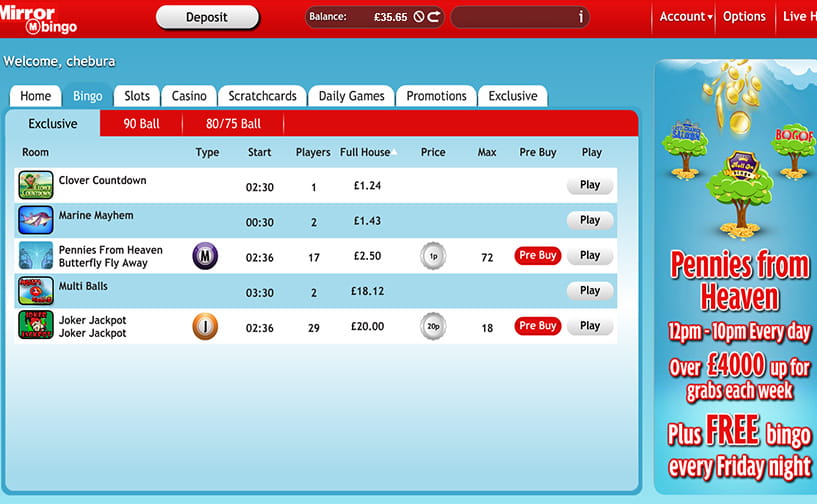Select the top-level Exclusive tab

[513, 96]
